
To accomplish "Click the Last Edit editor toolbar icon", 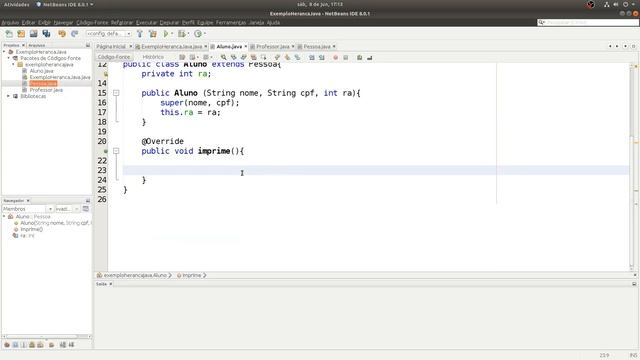I will [x=182, y=58].
